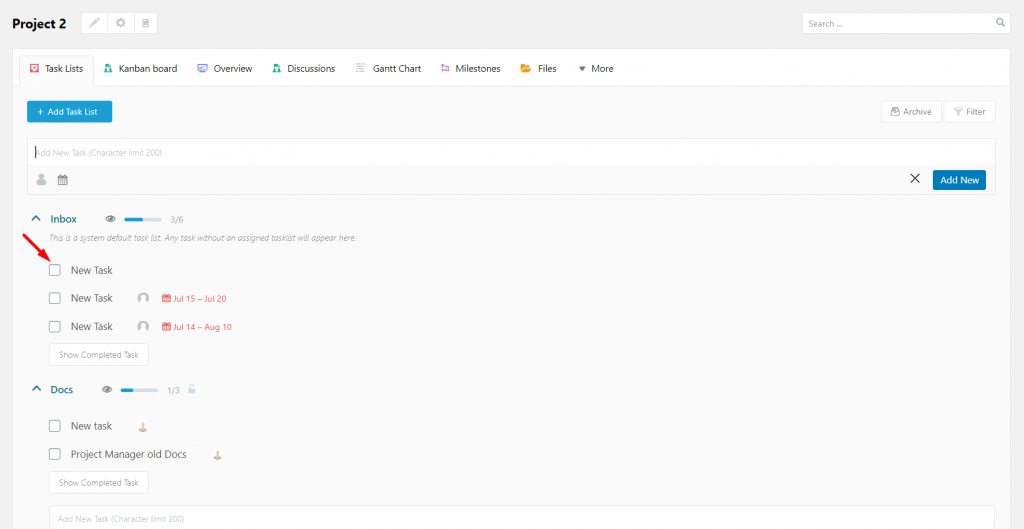This screenshot has width=1024, height=529.
Task: Open the Filter options
Action: 970,112
